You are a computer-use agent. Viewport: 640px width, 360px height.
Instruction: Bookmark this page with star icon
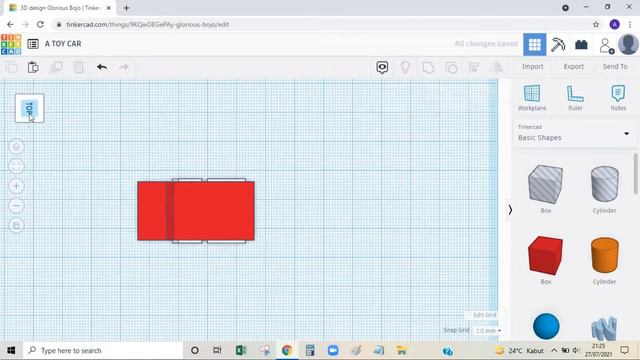pyautogui.click(x=596, y=24)
